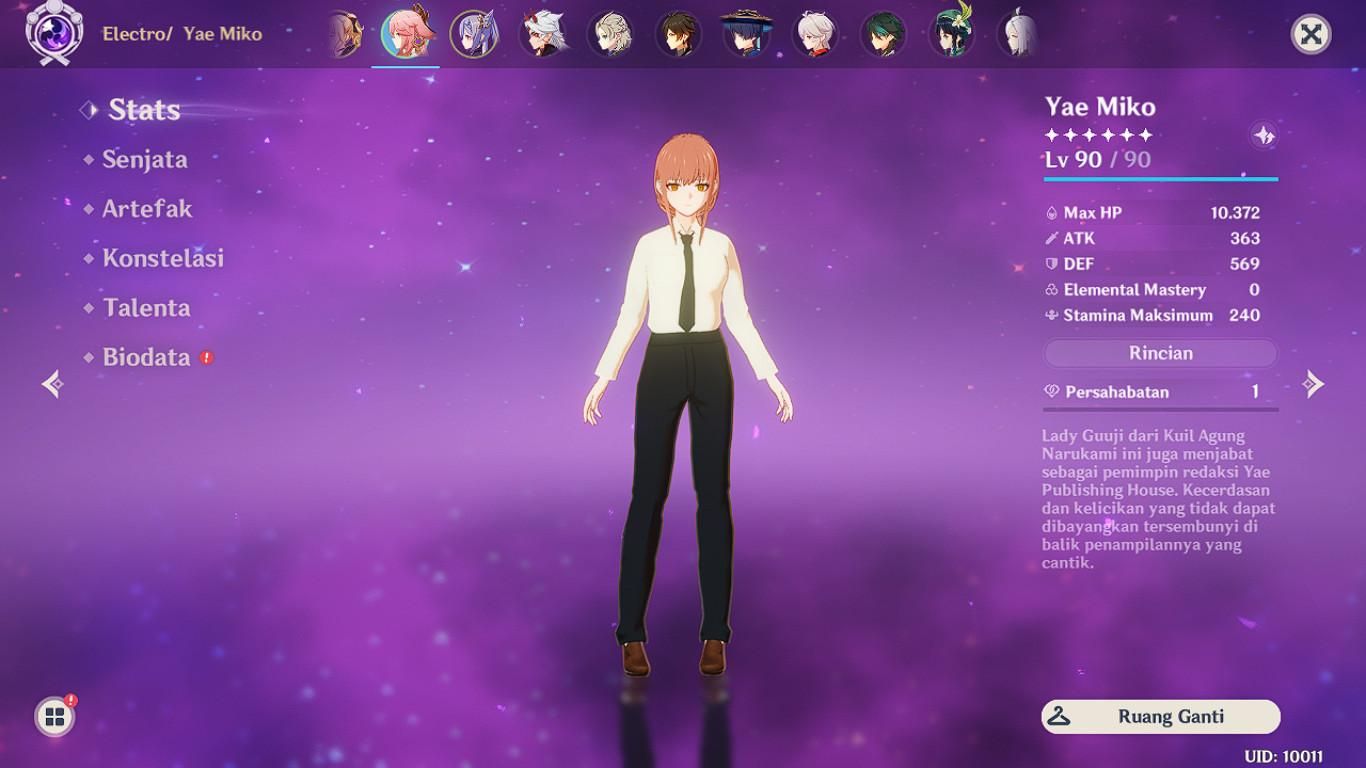Click the ATK stat value 363
This screenshot has height=768, width=1366.
pos(1245,238)
